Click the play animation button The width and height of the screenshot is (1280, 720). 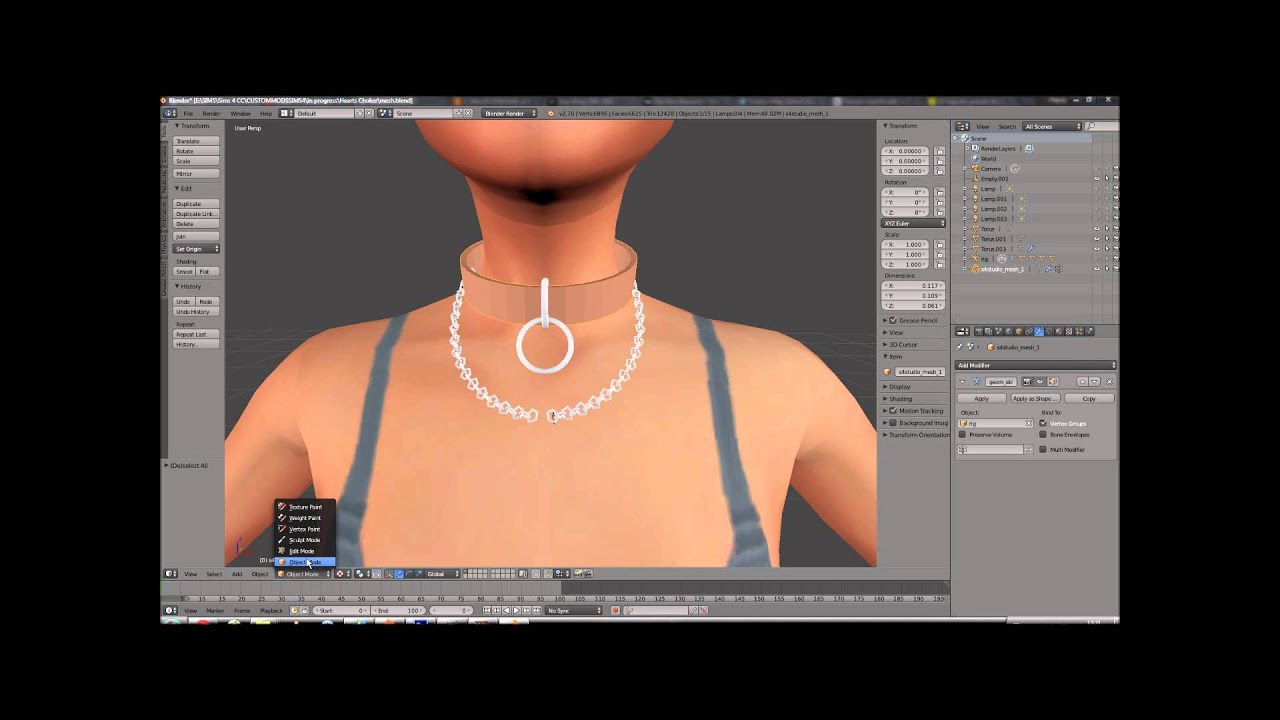516,611
